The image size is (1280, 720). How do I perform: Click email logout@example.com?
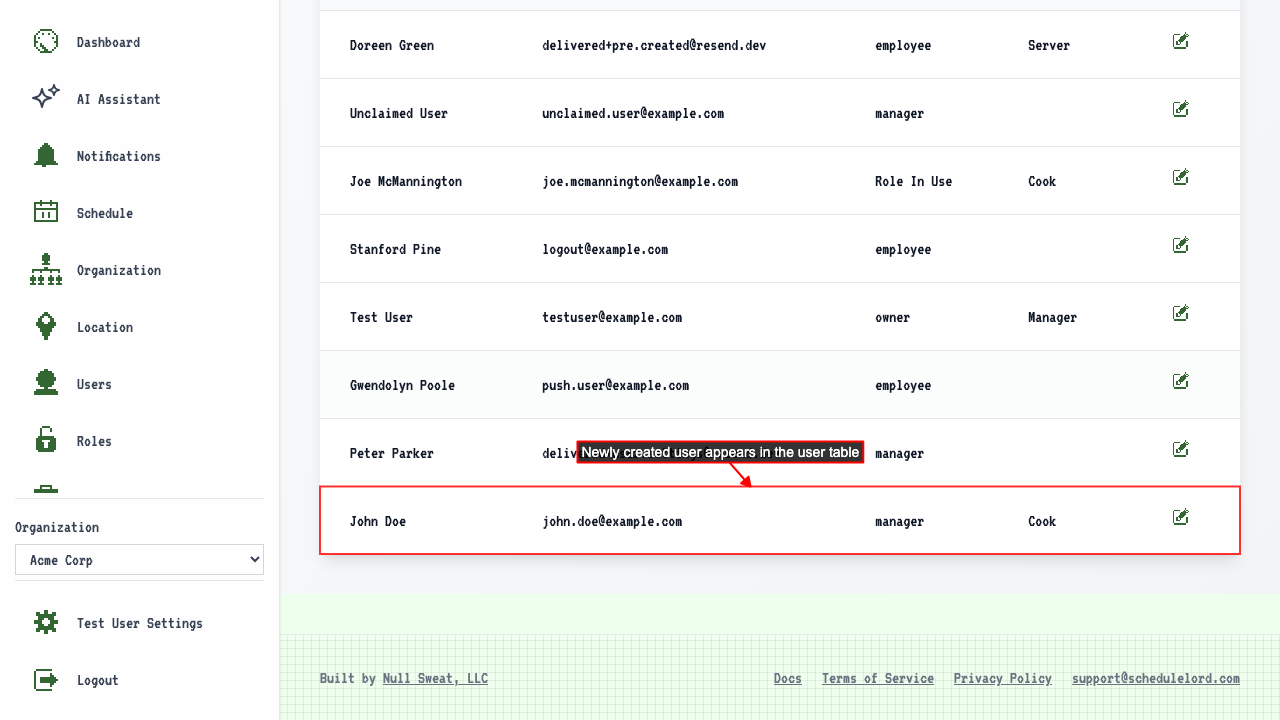coord(605,249)
